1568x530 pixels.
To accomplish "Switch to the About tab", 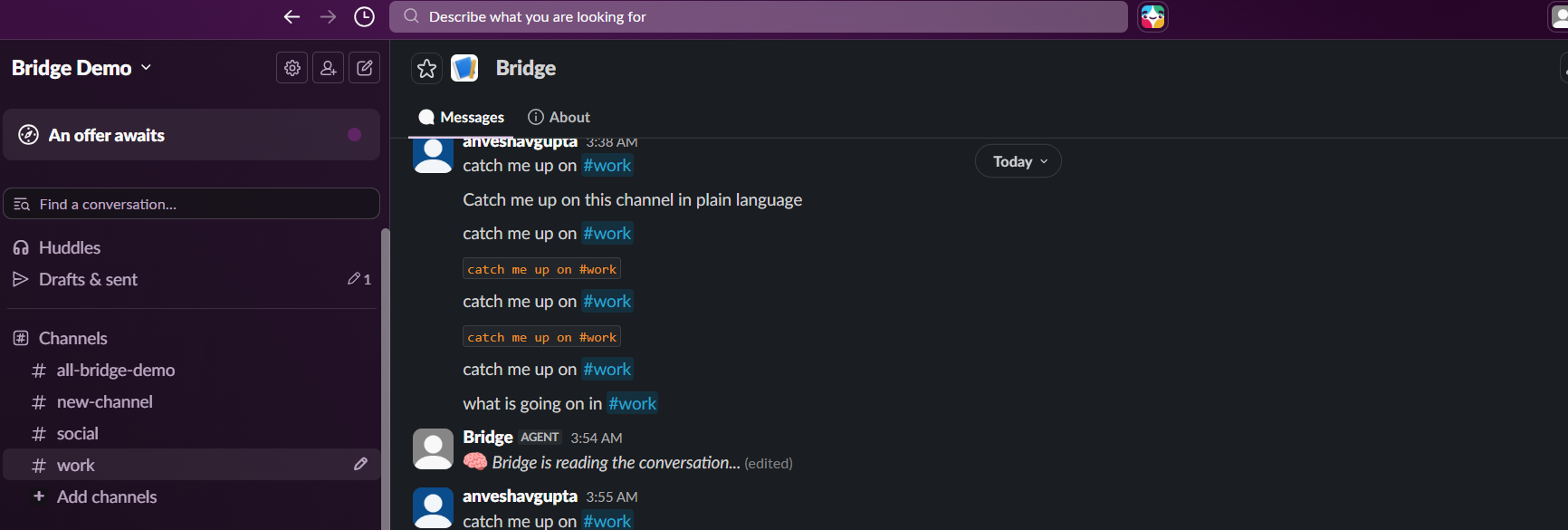I will point(559,117).
